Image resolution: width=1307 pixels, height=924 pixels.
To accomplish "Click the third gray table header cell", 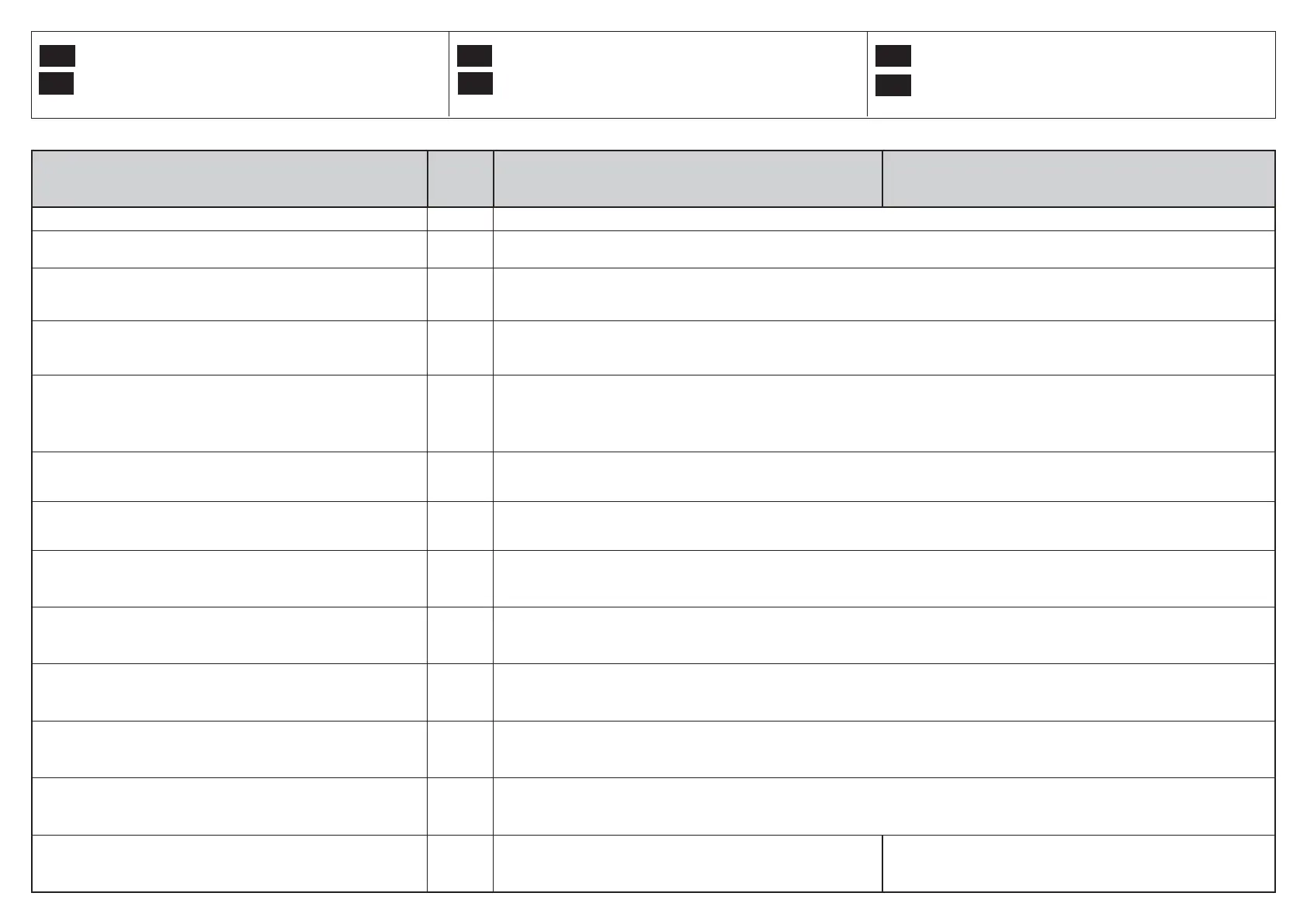I will pyautogui.click(x=688, y=179).
